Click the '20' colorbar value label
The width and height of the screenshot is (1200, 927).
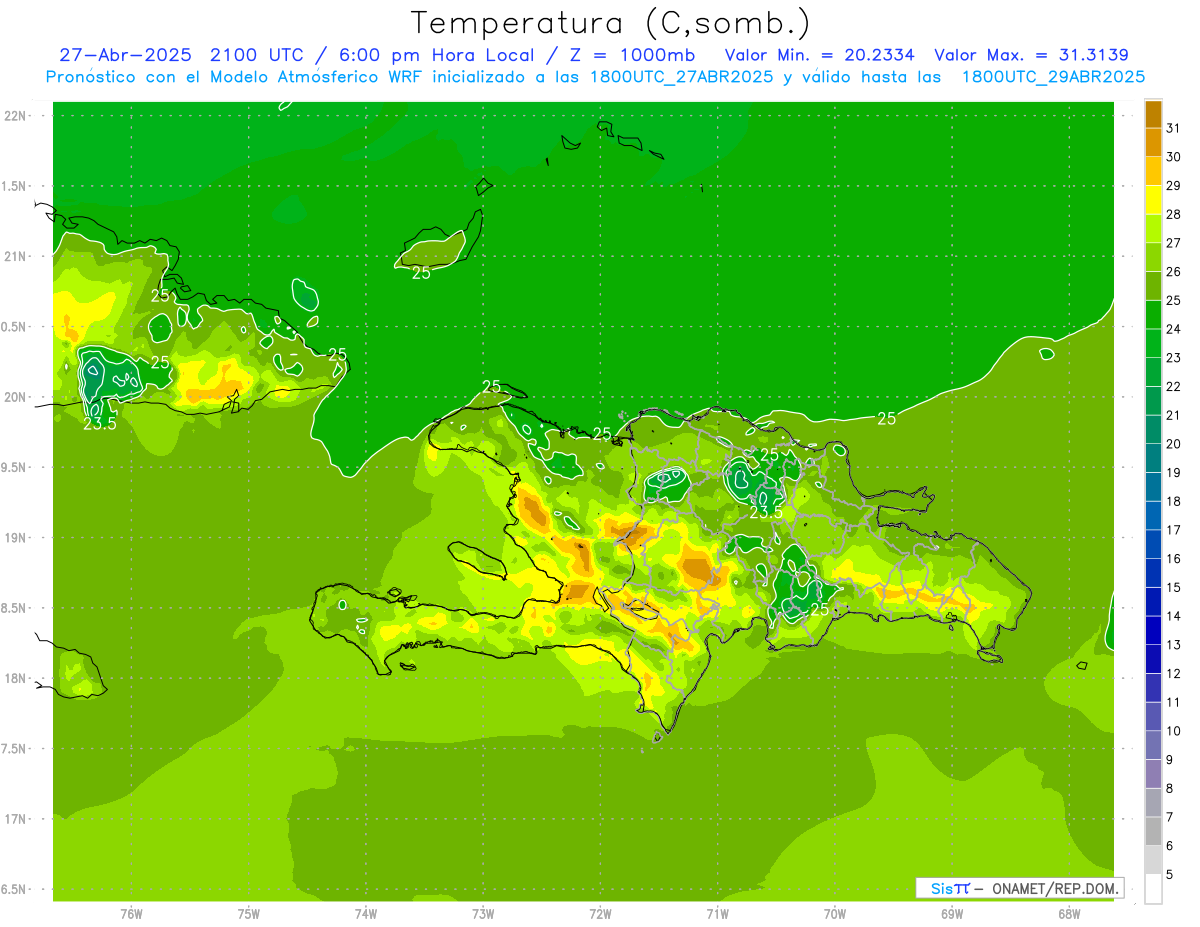click(x=1173, y=444)
